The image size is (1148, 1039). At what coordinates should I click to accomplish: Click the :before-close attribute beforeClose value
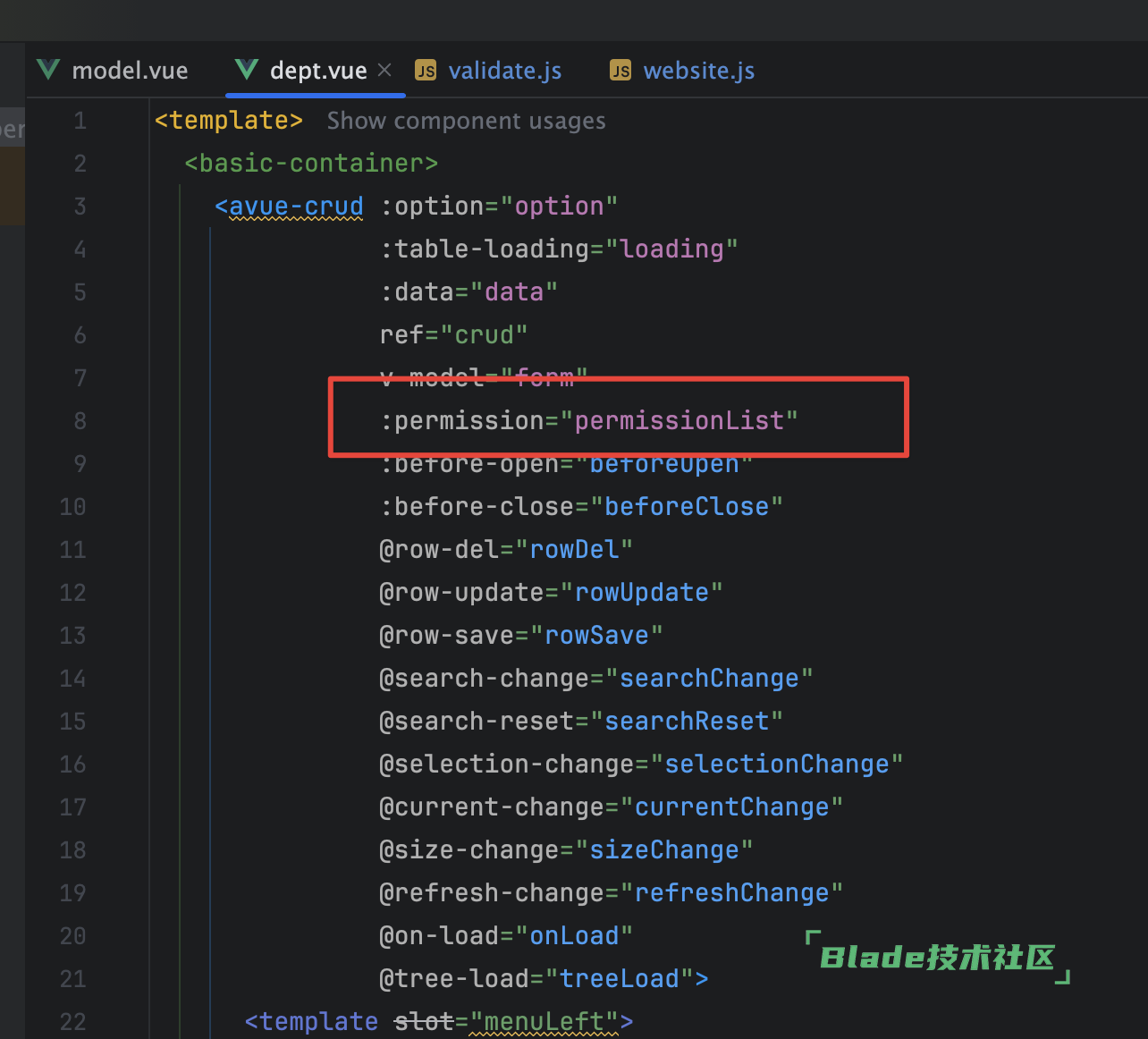[x=687, y=507]
